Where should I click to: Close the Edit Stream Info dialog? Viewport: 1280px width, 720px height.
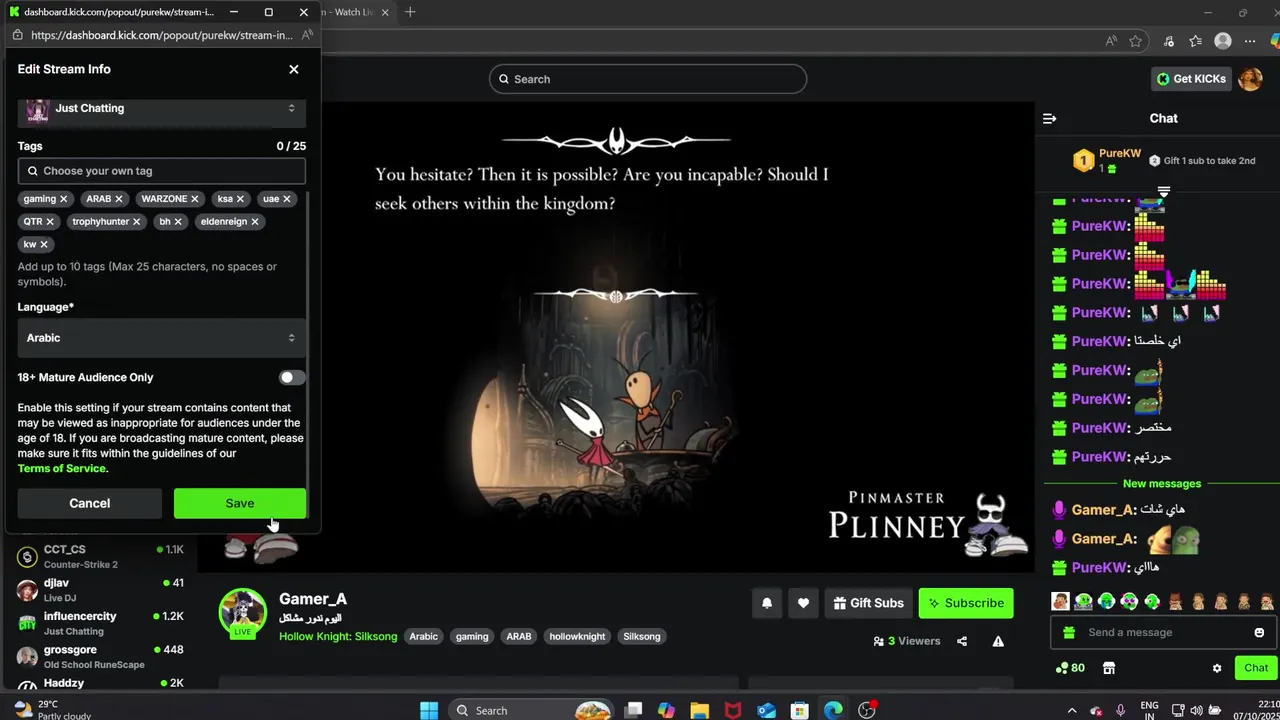[x=293, y=69]
